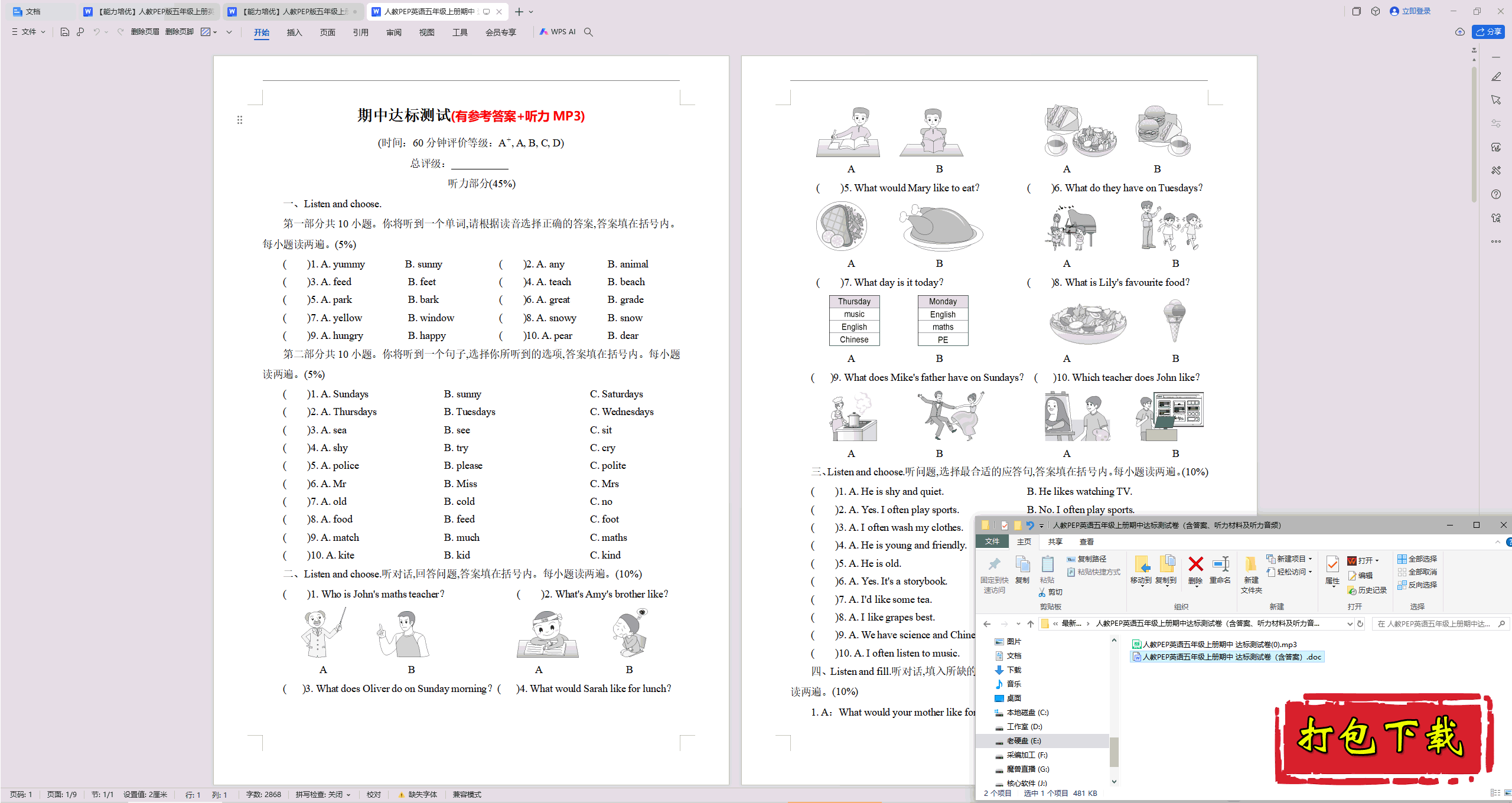1512x803 pixels.
Task: Open the 移动到 dropdown in Explorer
Action: pos(1141,587)
